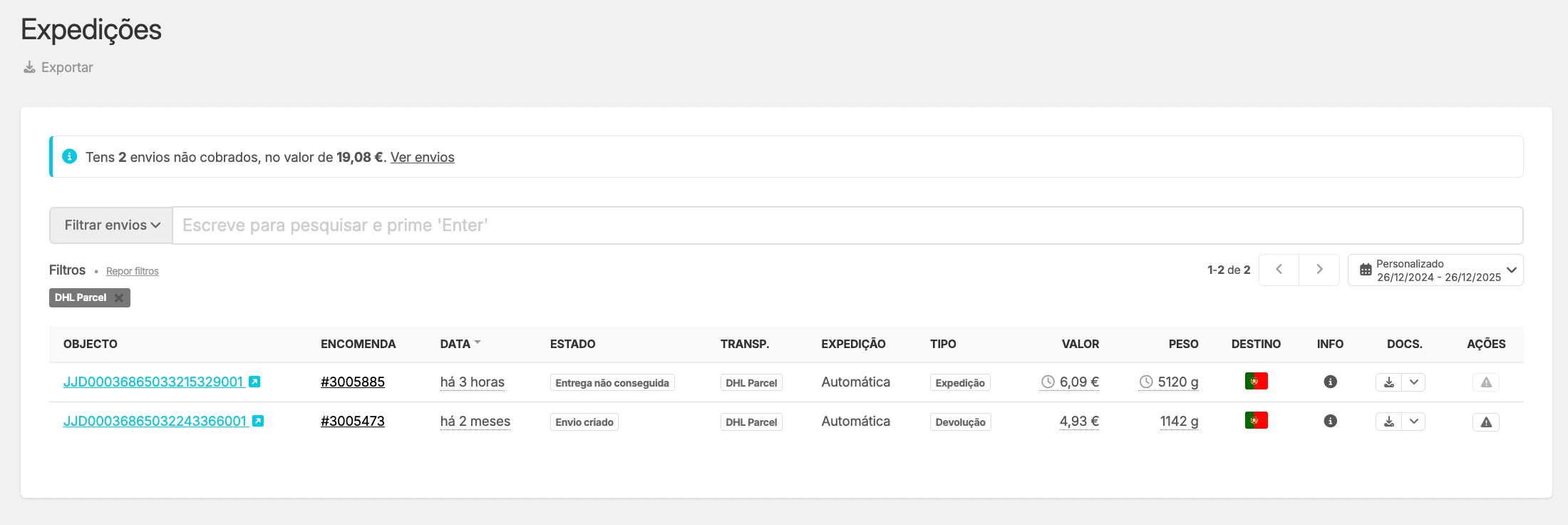Download documents for the Devolução shipment
The width and height of the screenshot is (1568, 525).
click(1388, 422)
